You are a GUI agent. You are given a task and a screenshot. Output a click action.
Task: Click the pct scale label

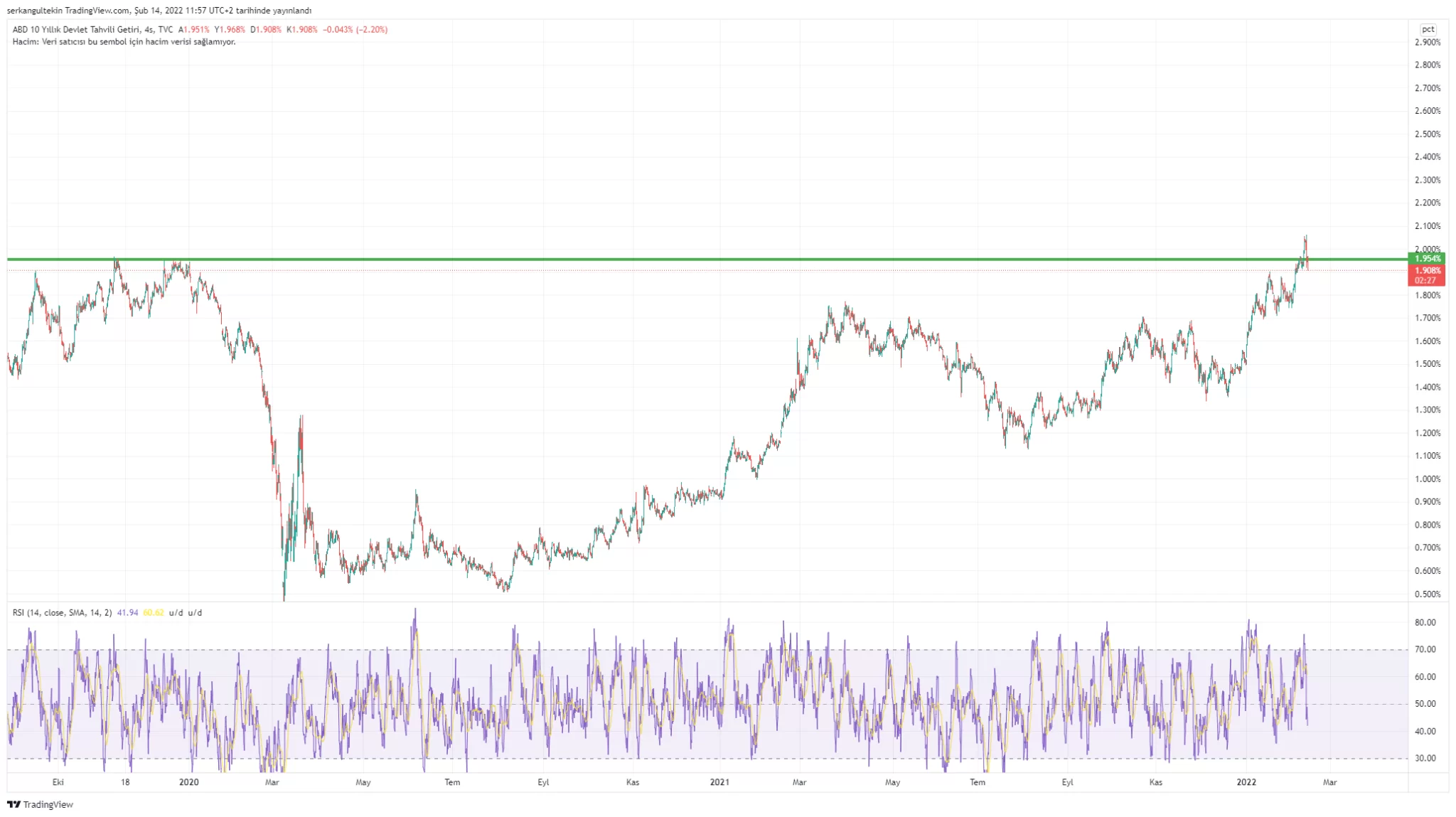click(1428, 29)
